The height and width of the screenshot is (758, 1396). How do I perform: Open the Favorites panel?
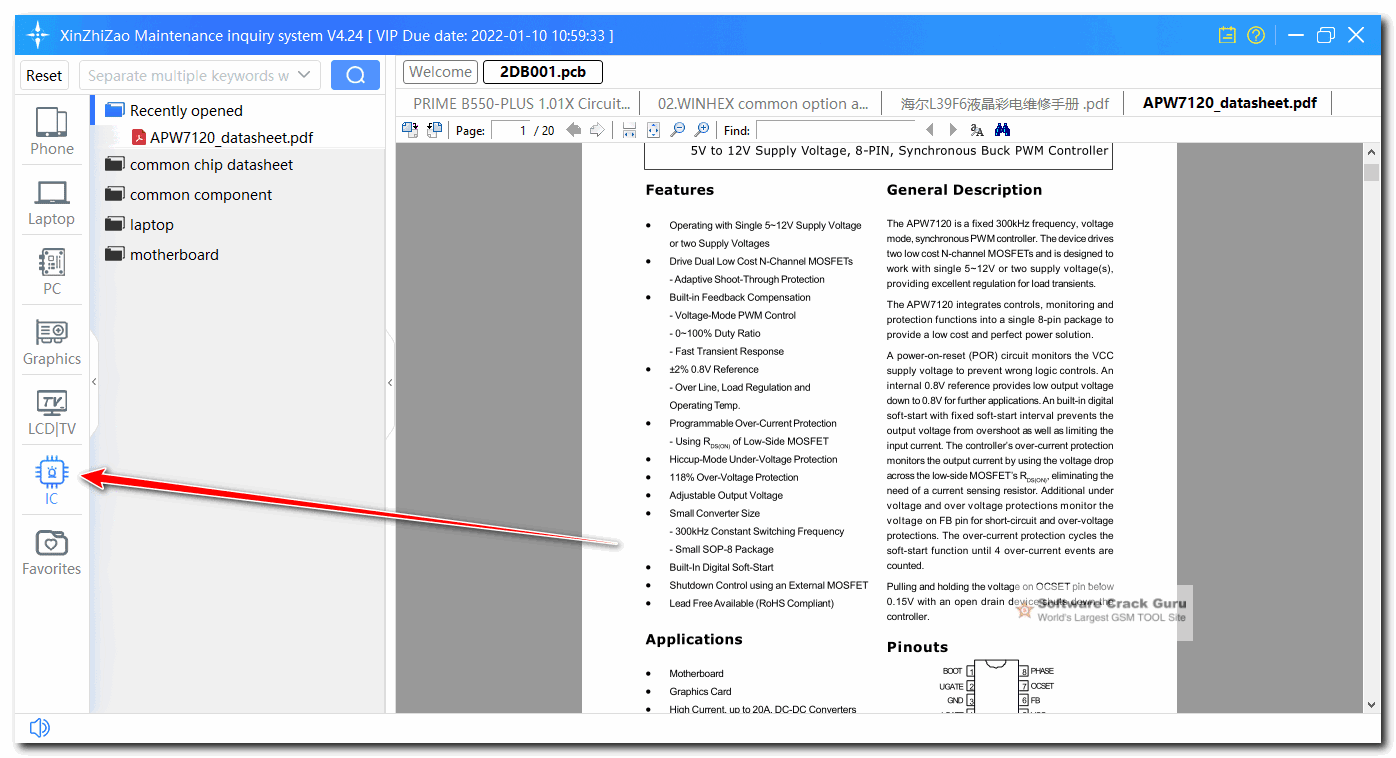(x=51, y=549)
